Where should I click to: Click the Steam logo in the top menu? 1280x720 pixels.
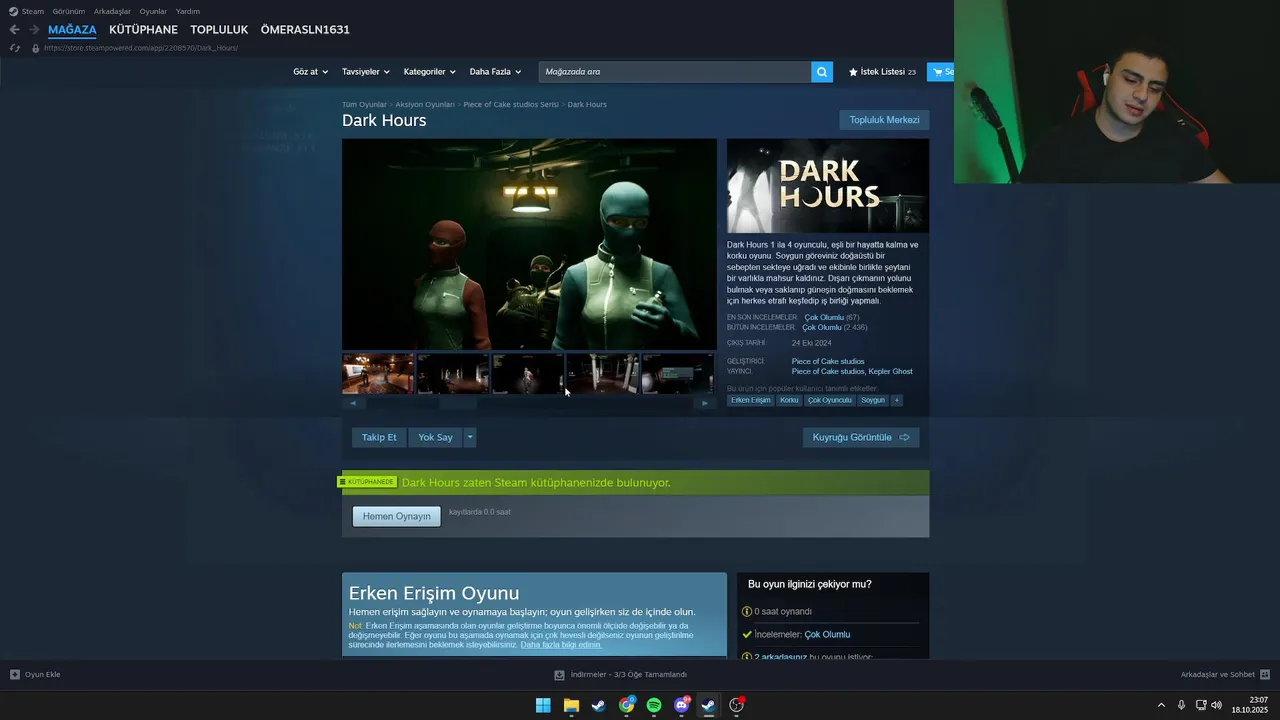[x=13, y=11]
